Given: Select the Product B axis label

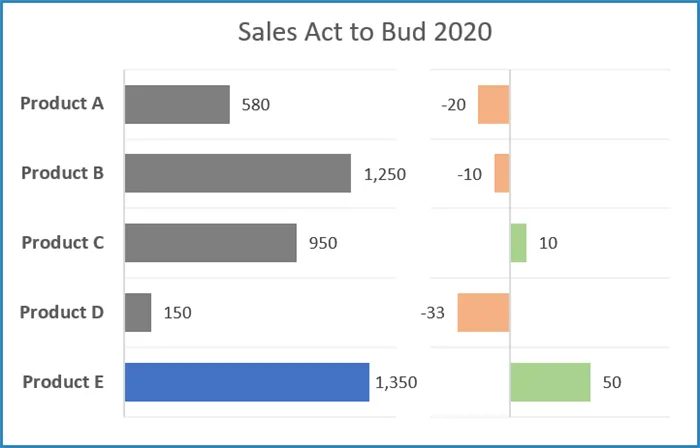Looking at the screenshot, I should point(63,172).
